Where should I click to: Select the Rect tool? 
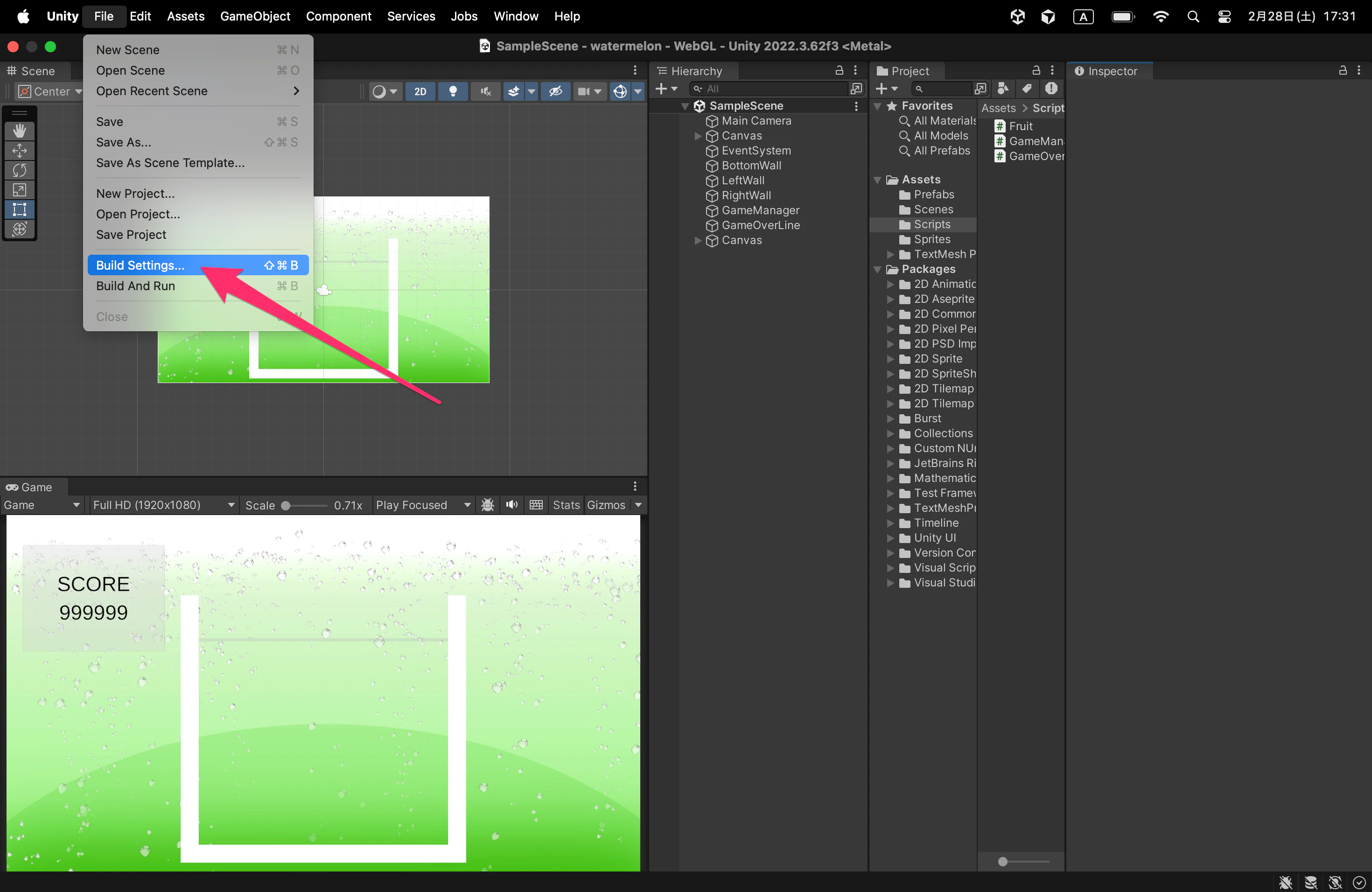point(20,209)
